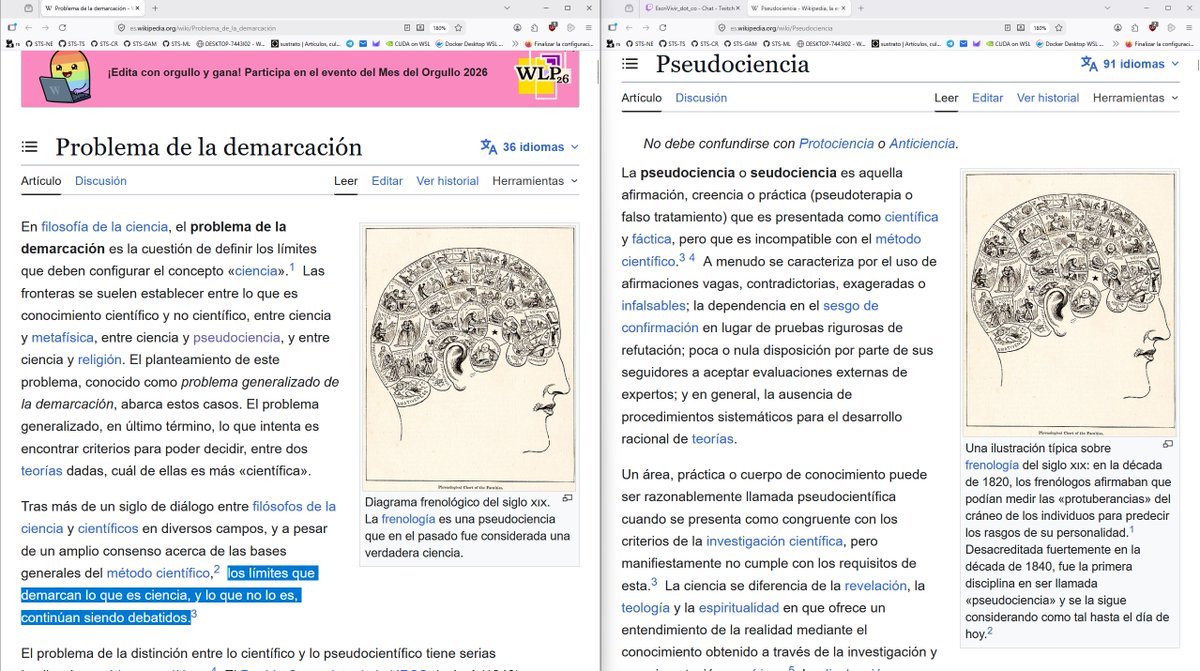Open contents menu icon beside Pseudociencia title
The width and height of the screenshot is (1200, 671).
click(x=630, y=63)
